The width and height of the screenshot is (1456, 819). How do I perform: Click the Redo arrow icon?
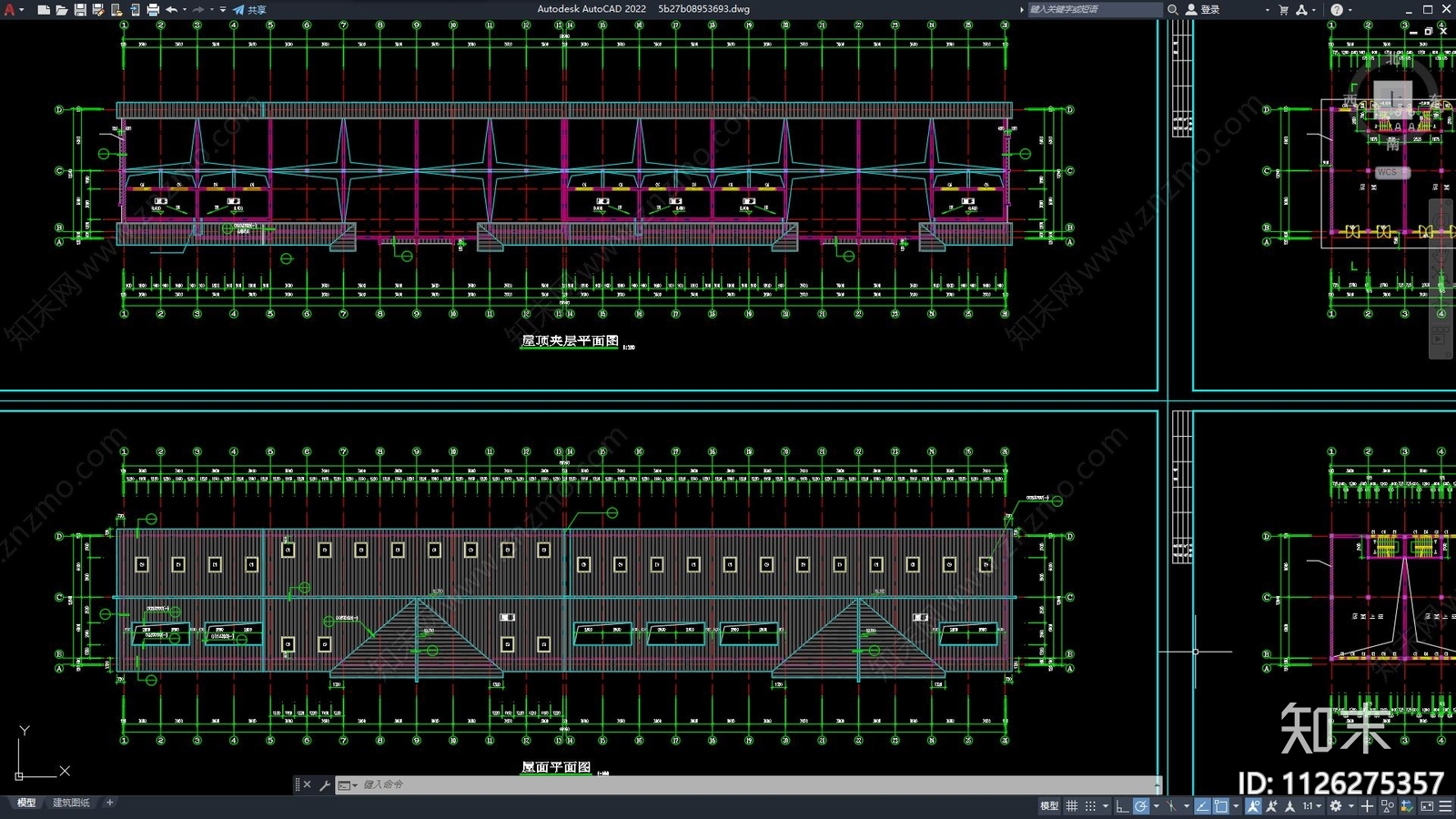(x=198, y=9)
